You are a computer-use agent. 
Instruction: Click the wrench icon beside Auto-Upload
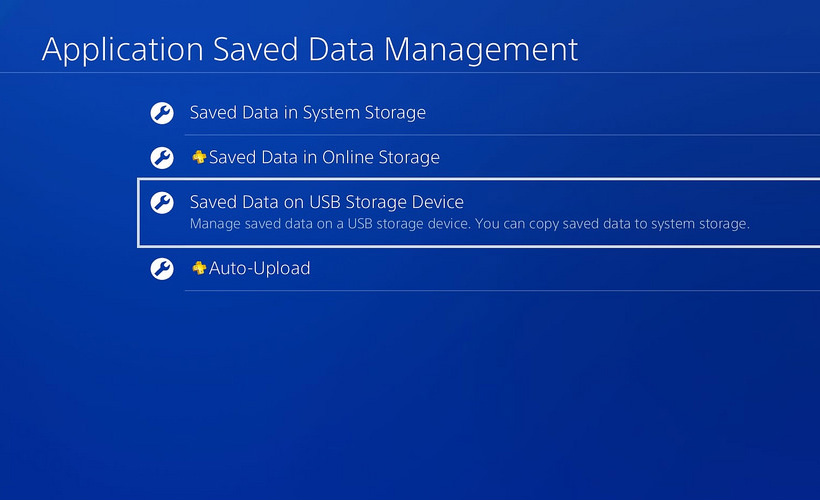[162, 269]
